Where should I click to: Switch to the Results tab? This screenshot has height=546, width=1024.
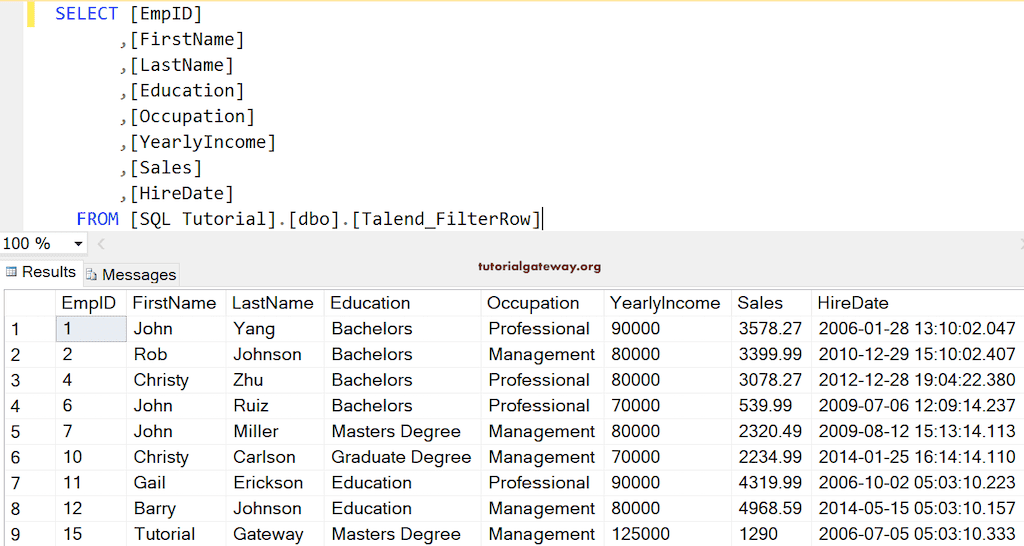[x=42, y=272]
